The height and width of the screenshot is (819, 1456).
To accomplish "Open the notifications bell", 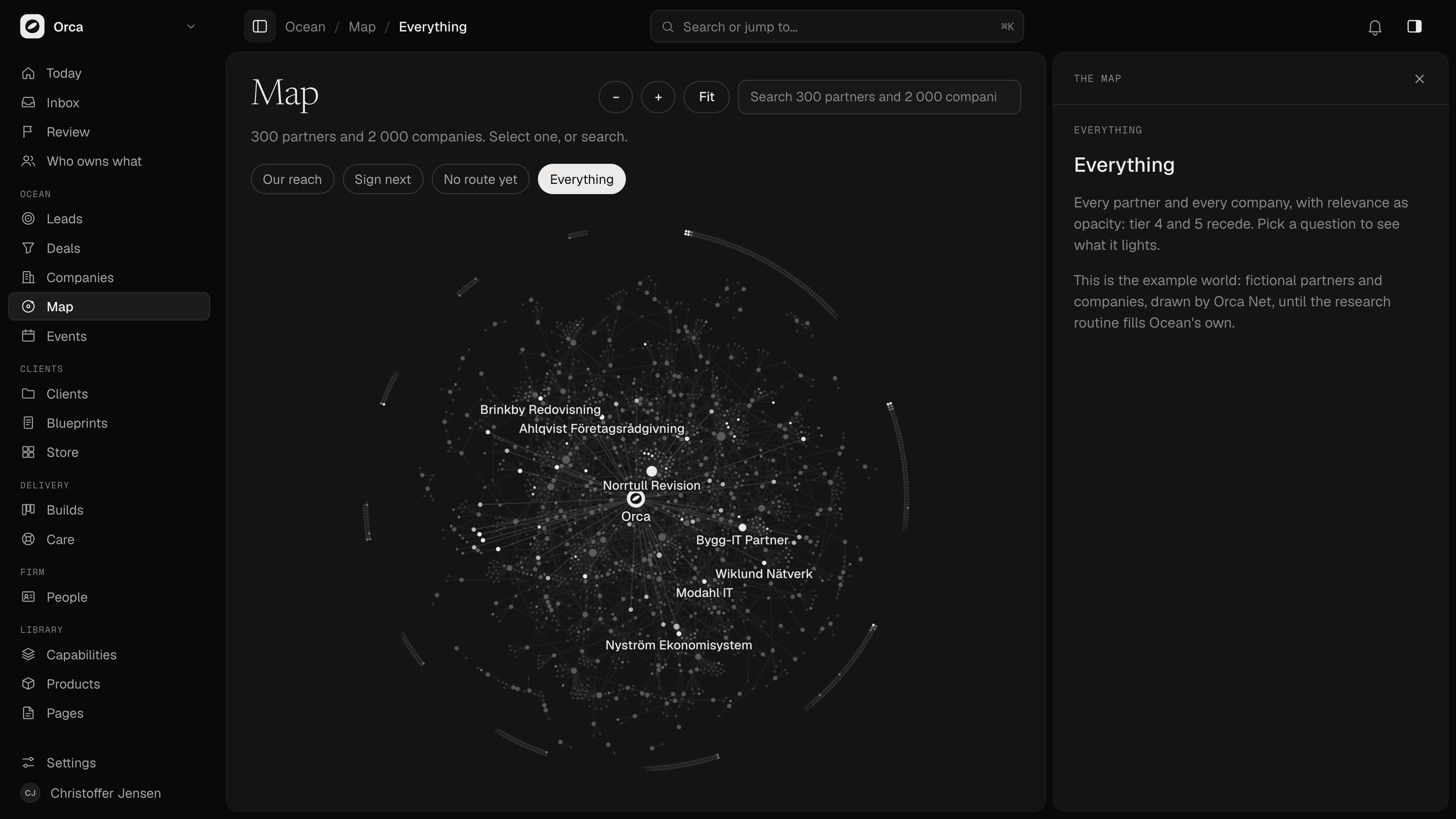I will click(1374, 27).
